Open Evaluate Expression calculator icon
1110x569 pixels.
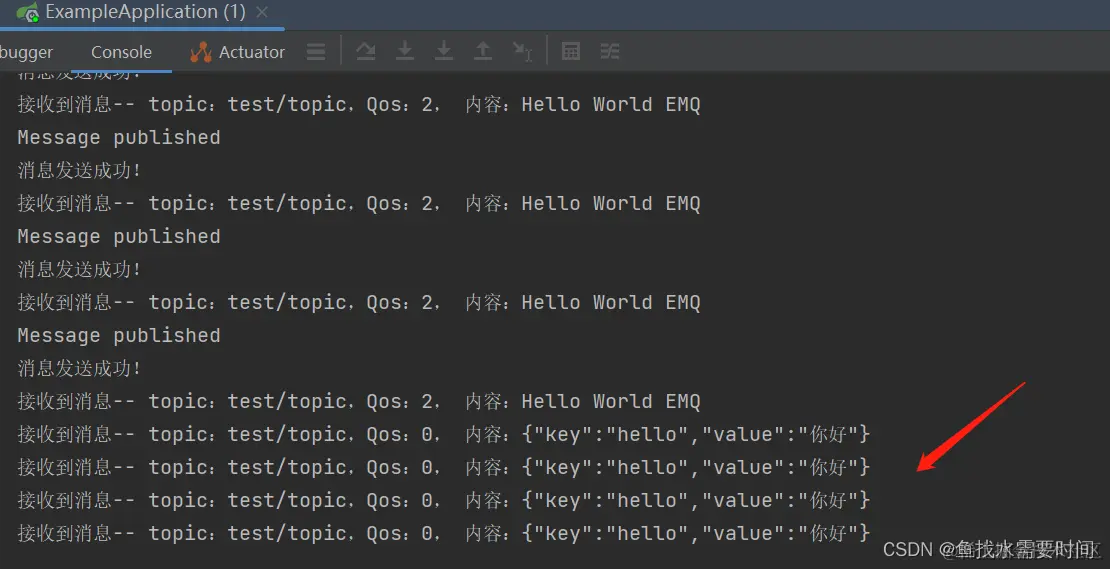(x=571, y=52)
